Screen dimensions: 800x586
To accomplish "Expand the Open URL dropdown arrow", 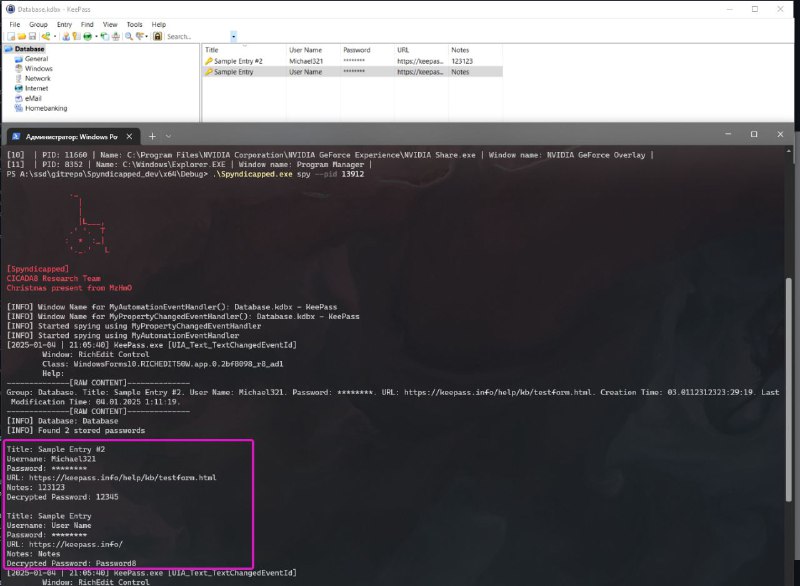I will tap(96, 36).
